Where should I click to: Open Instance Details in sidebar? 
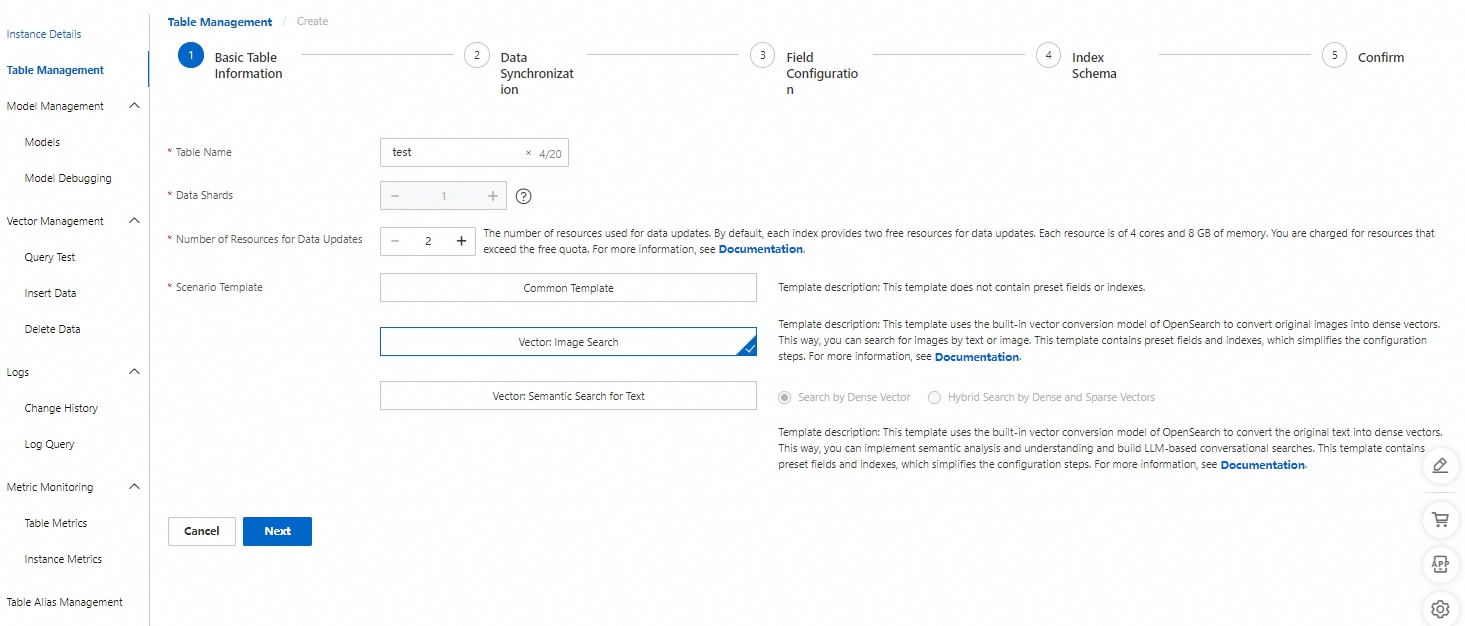tap(44, 34)
